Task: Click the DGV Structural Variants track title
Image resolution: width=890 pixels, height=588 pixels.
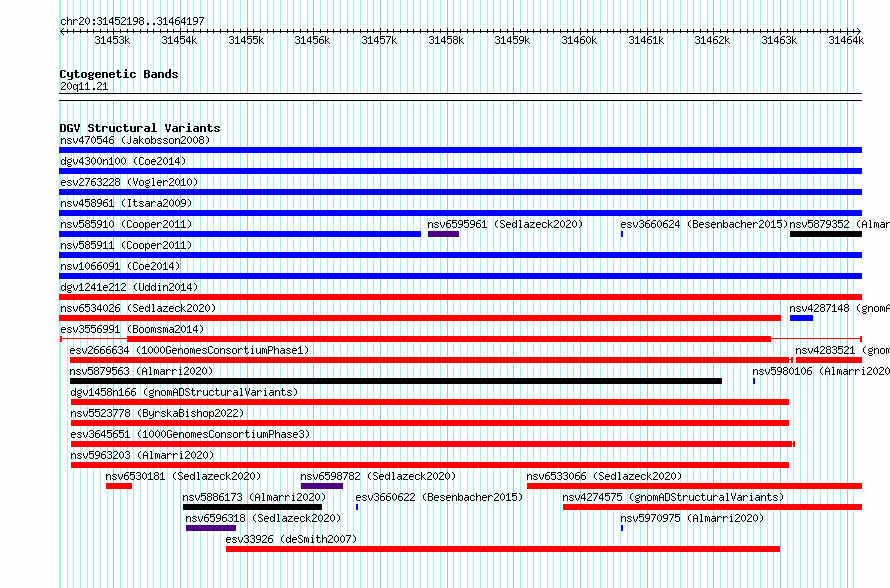Action: pyautogui.click(x=140, y=128)
